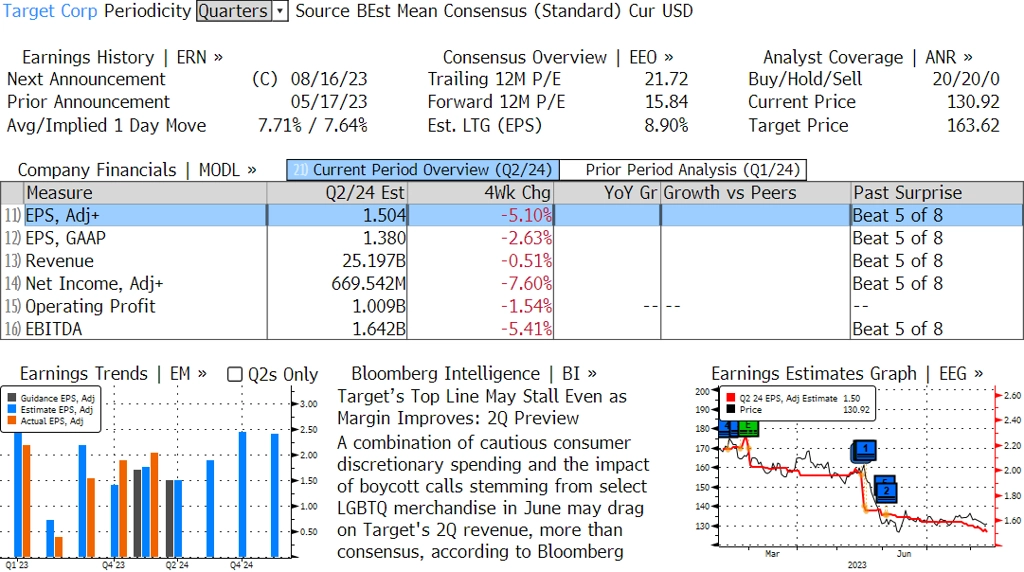
Task: Click the Avg/Implied move 7.71% / 7.64%
Action: (x=313, y=125)
